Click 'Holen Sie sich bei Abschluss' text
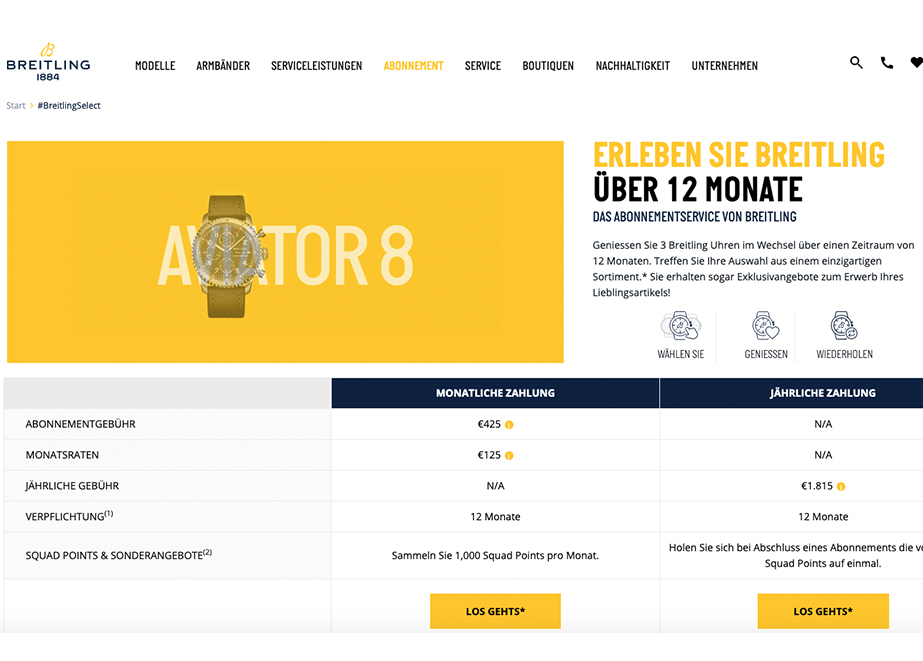This screenshot has height=661, width=923. tap(796, 555)
